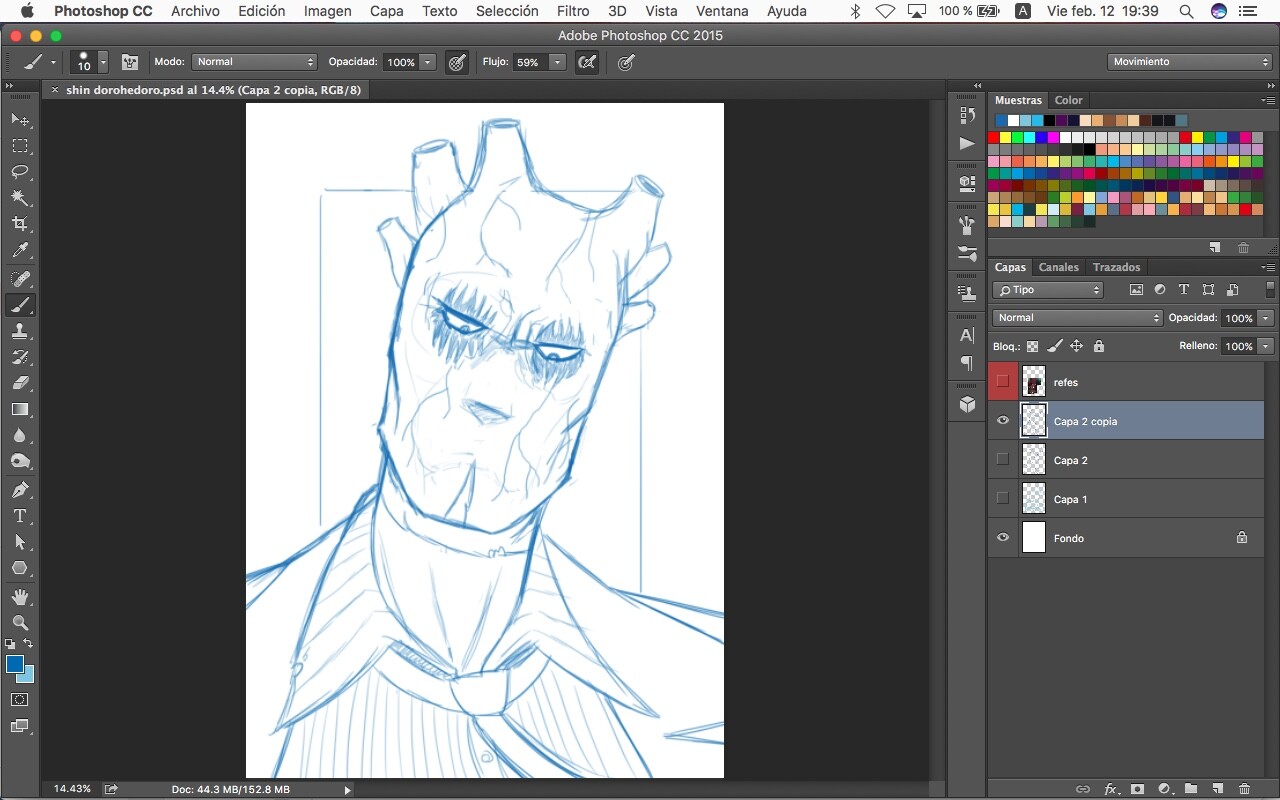
Task: Select the Move tool
Action: tap(20, 120)
